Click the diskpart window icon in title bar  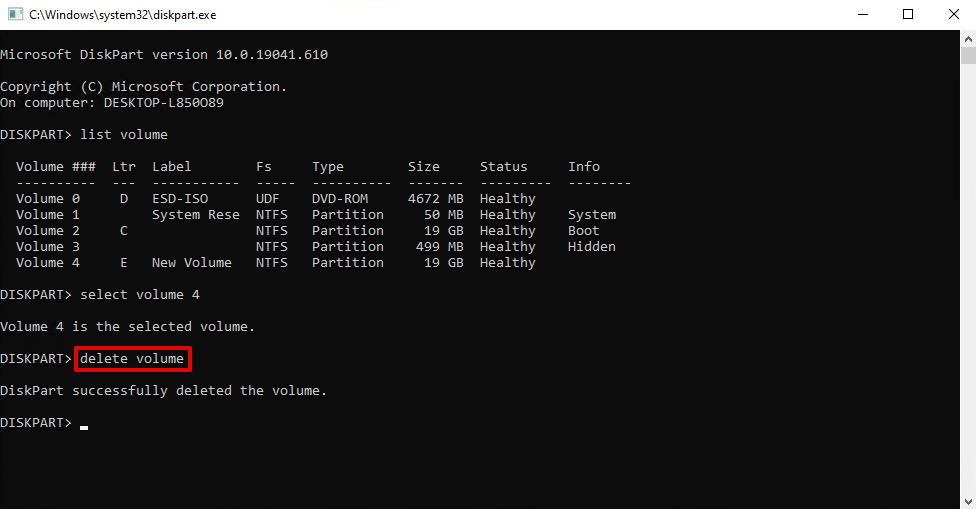16,14
